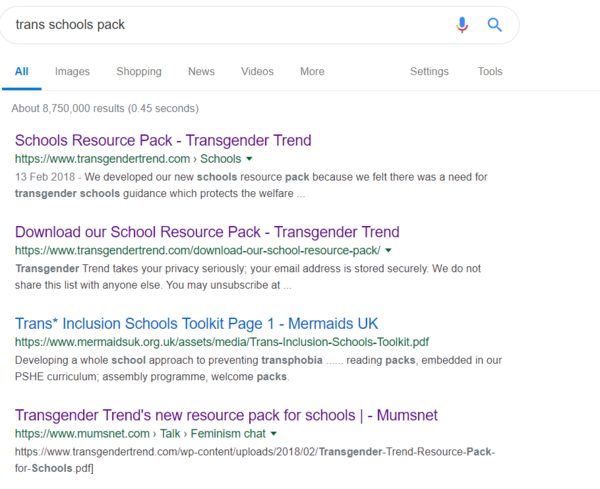The image size is (600, 489).
Task: Expand dropdown arrow beside transgendertrend.com › Schools
Action: coord(249,159)
